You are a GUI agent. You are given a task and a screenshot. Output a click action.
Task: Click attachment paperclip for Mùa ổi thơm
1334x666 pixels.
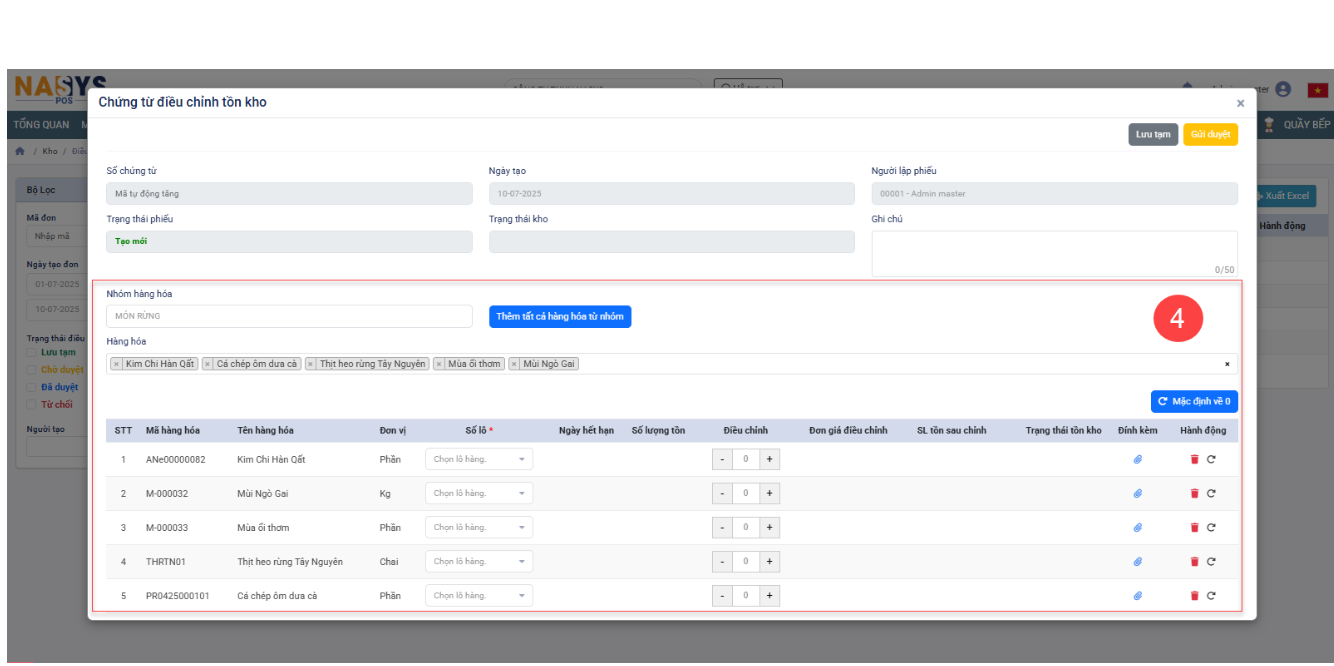1137,527
